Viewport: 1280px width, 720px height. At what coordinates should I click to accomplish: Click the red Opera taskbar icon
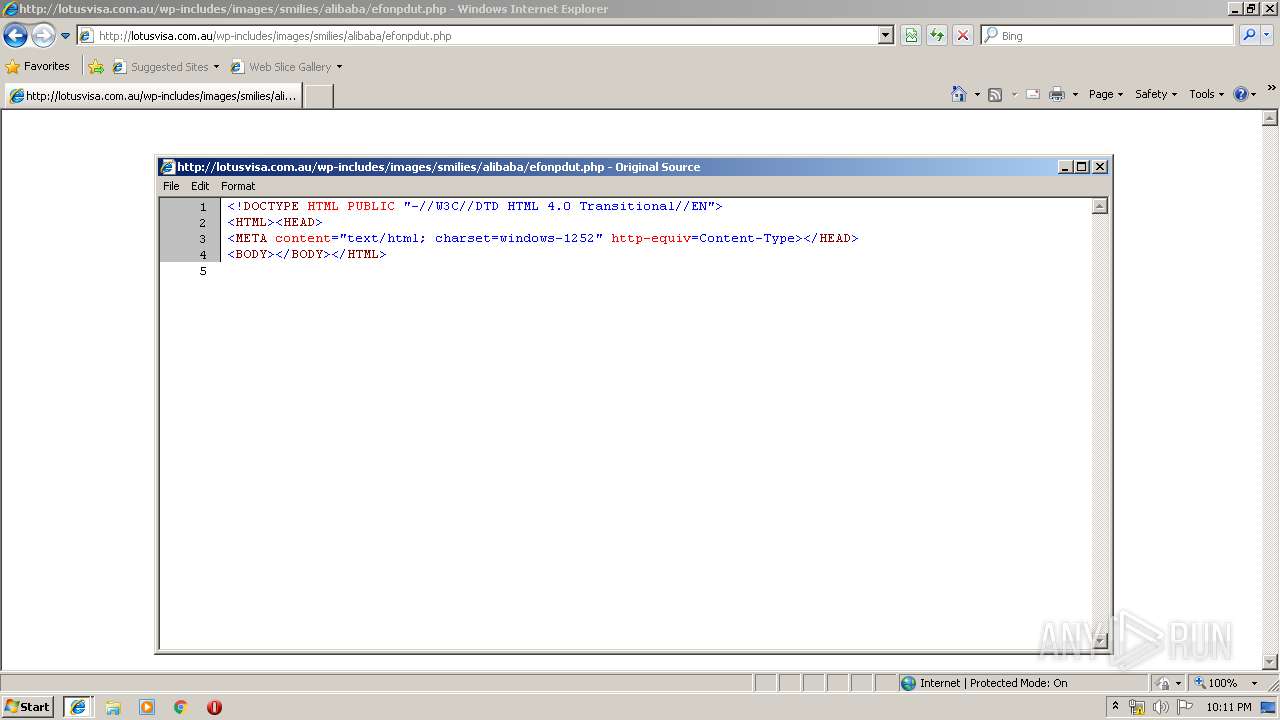tap(214, 707)
